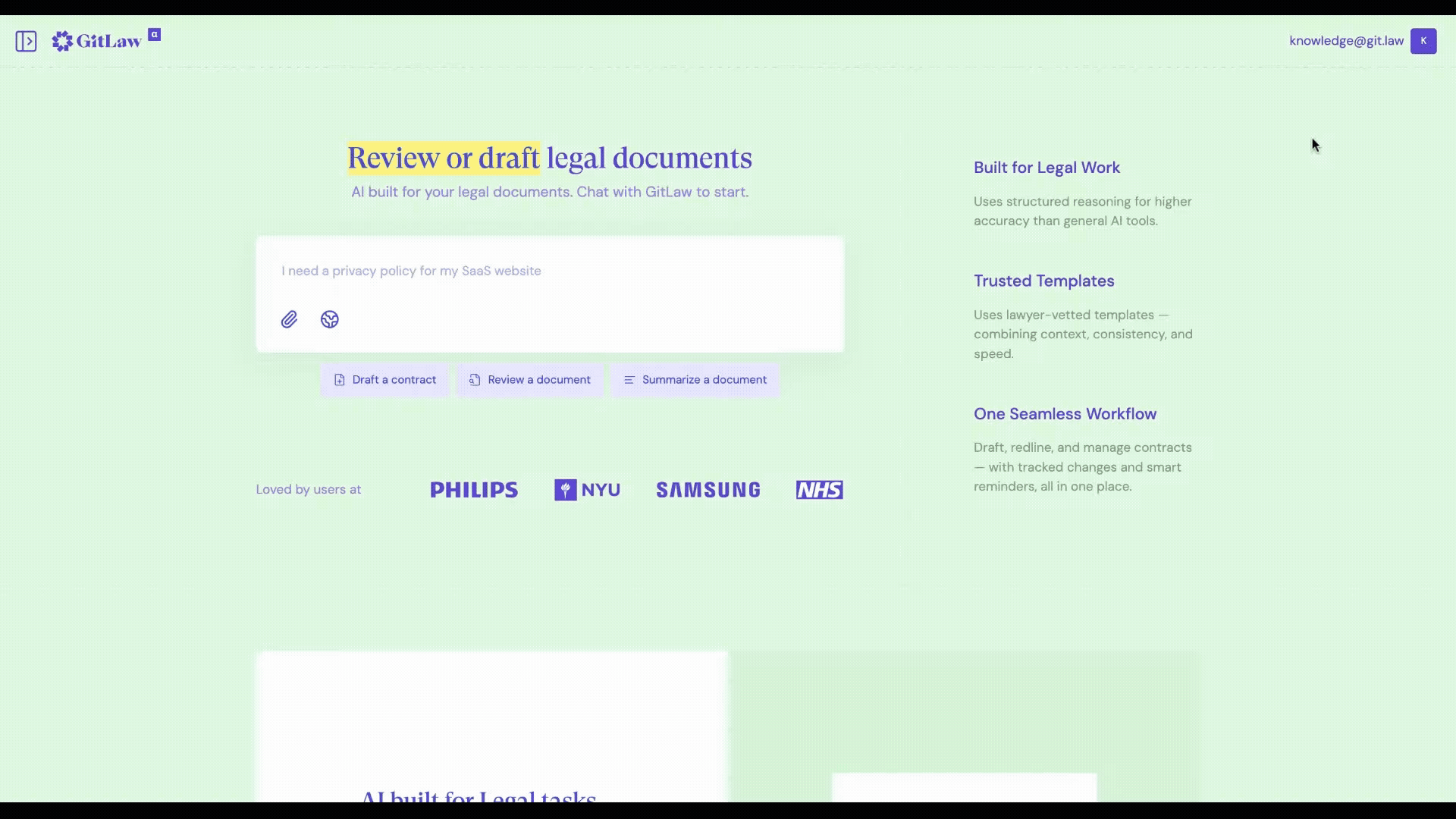The image size is (1456, 819).
Task: Select the Built for Legal Work heading
Action: (x=1046, y=168)
